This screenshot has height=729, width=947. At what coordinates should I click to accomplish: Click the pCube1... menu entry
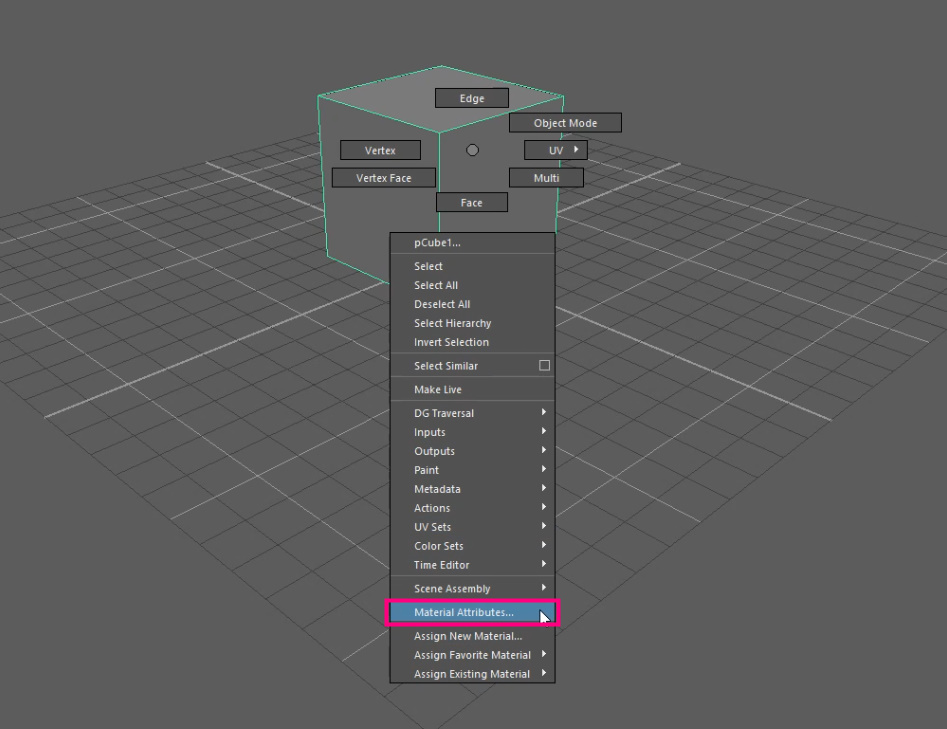472,243
